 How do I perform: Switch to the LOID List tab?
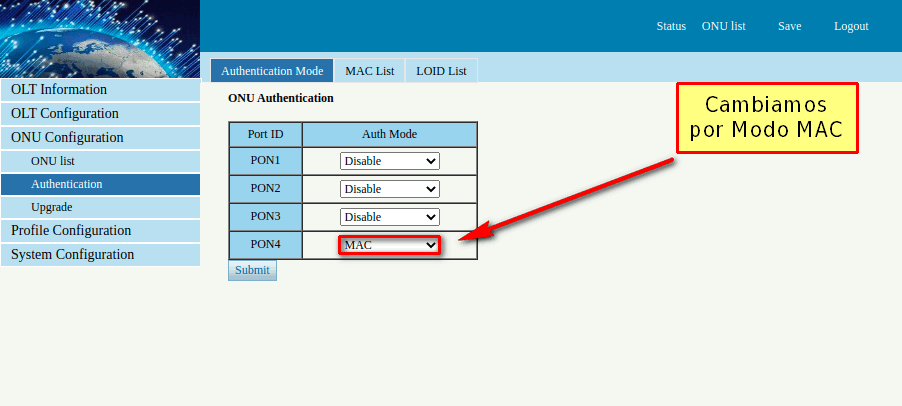click(441, 71)
